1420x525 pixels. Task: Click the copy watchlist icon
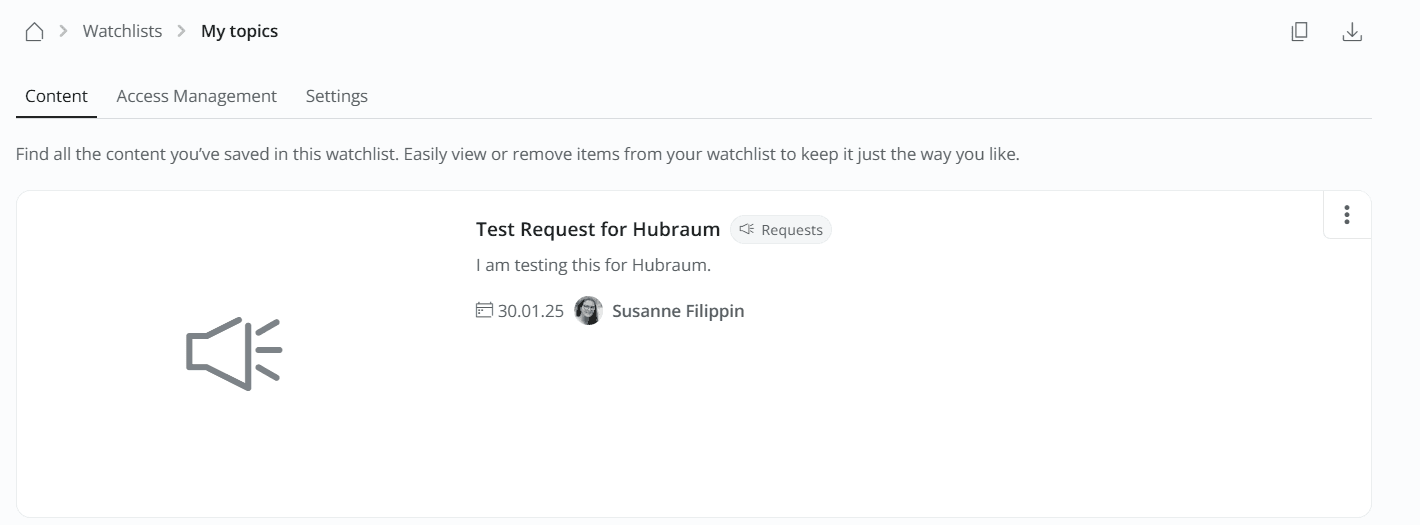[1299, 32]
